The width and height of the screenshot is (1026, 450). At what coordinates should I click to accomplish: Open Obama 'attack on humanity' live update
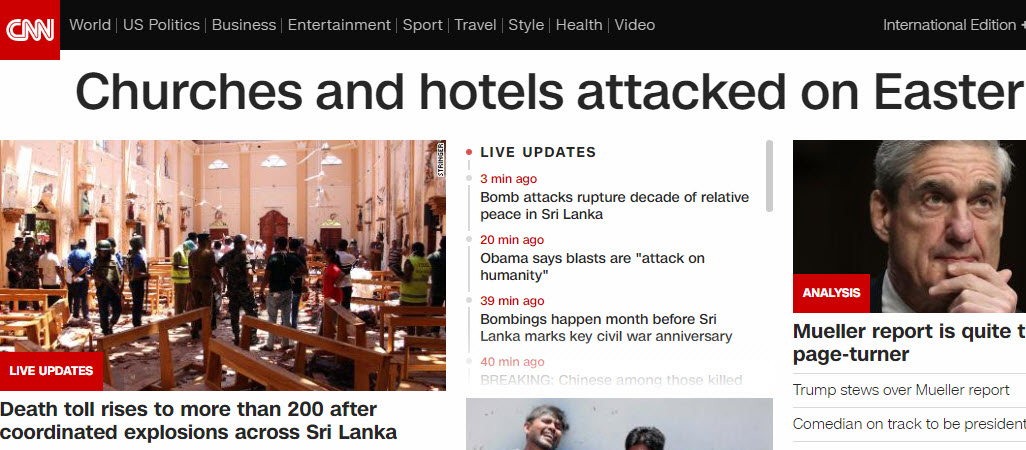pos(592,266)
